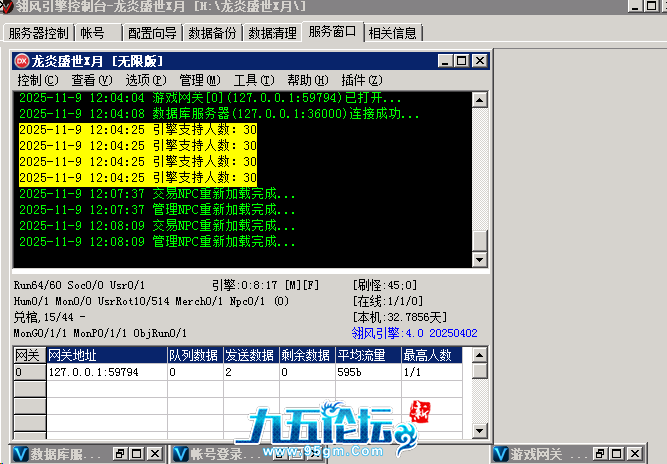Switch to the 相关信息 tab
The image size is (667, 464).
(393, 33)
